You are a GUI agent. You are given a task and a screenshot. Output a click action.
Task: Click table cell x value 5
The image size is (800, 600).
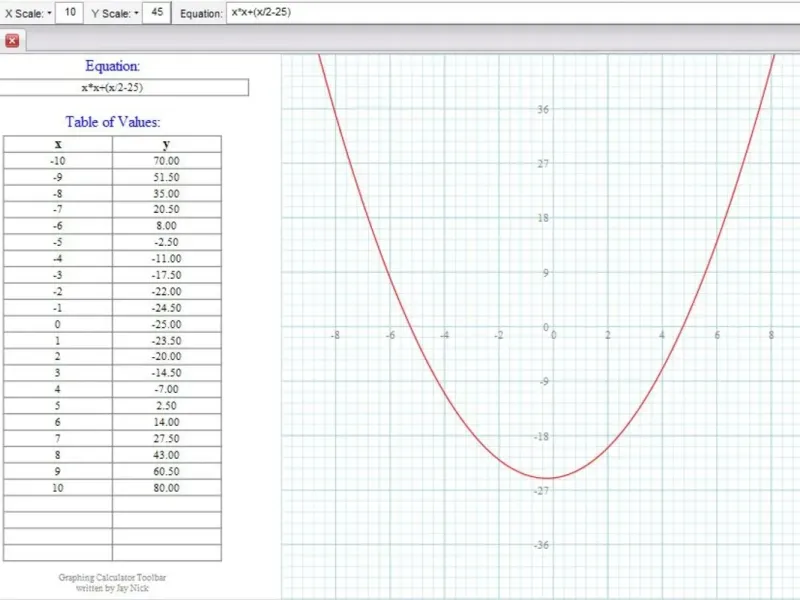(58, 406)
